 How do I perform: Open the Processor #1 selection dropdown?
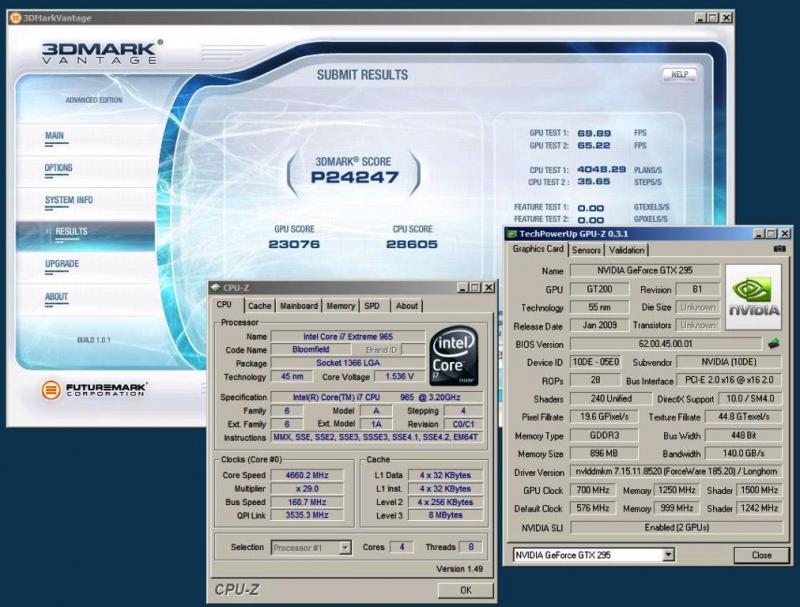(x=311, y=548)
